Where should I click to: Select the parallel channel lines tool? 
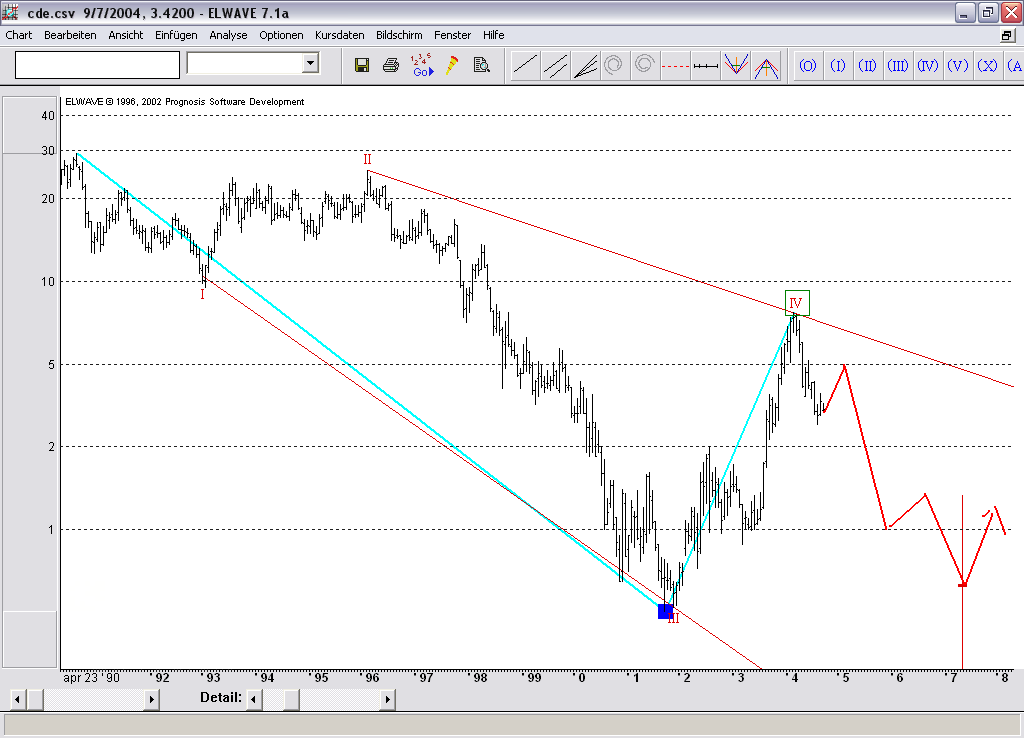[x=555, y=65]
